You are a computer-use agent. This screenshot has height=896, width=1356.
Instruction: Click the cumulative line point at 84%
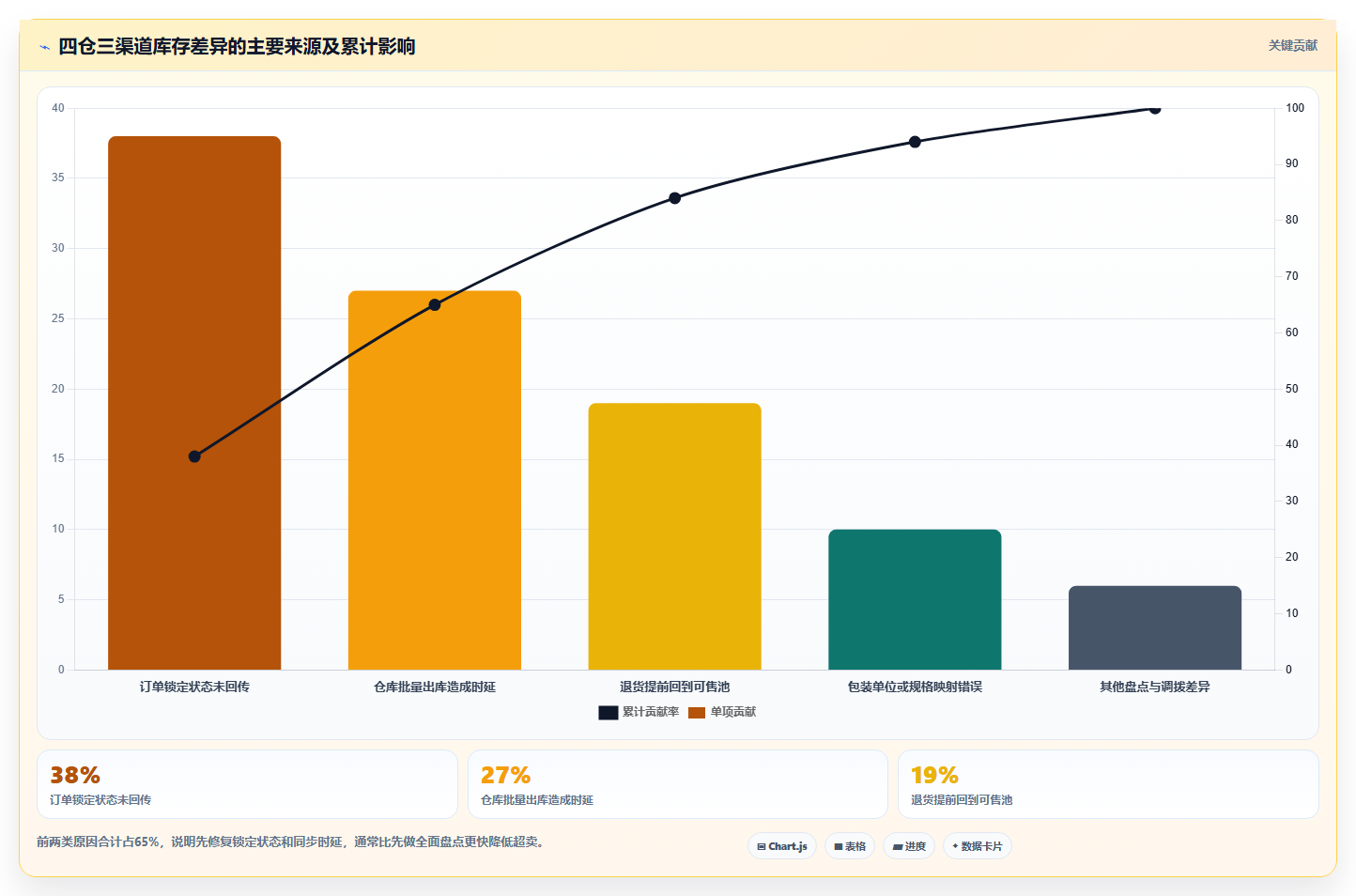coord(675,198)
